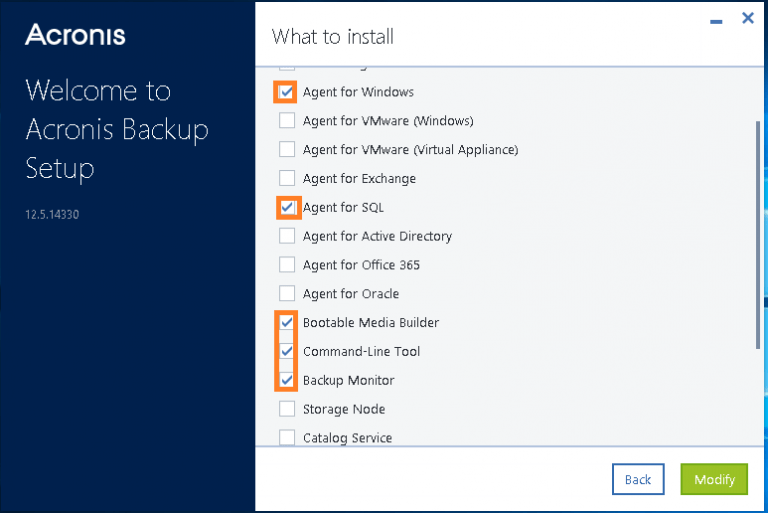Uncheck the Agent for Windows checkbox

pyautogui.click(x=287, y=92)
